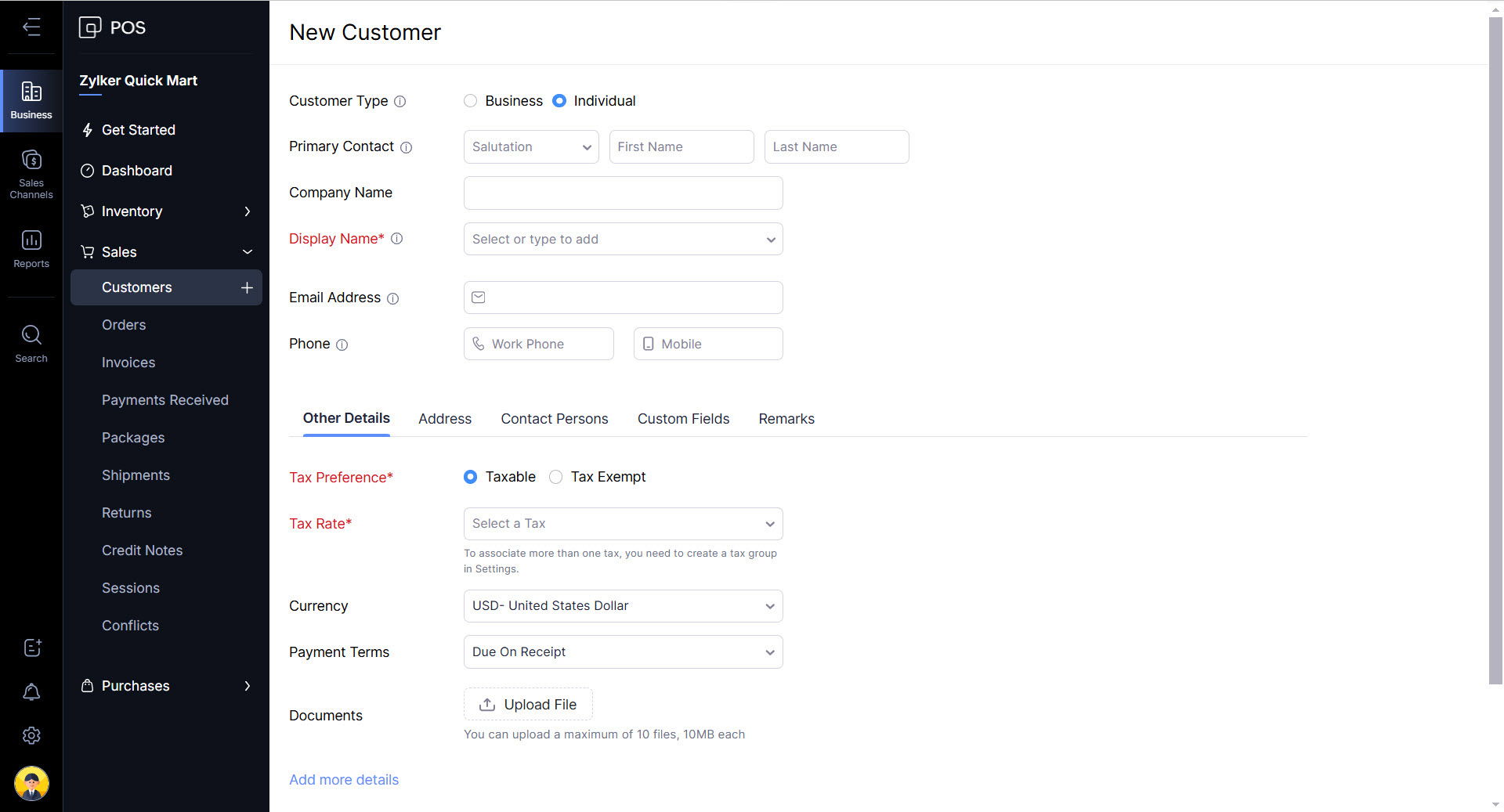Collapse the sidebar with the back-arrow icon
The width and height of the screenshot is (1504, 812).
point(31,27)
